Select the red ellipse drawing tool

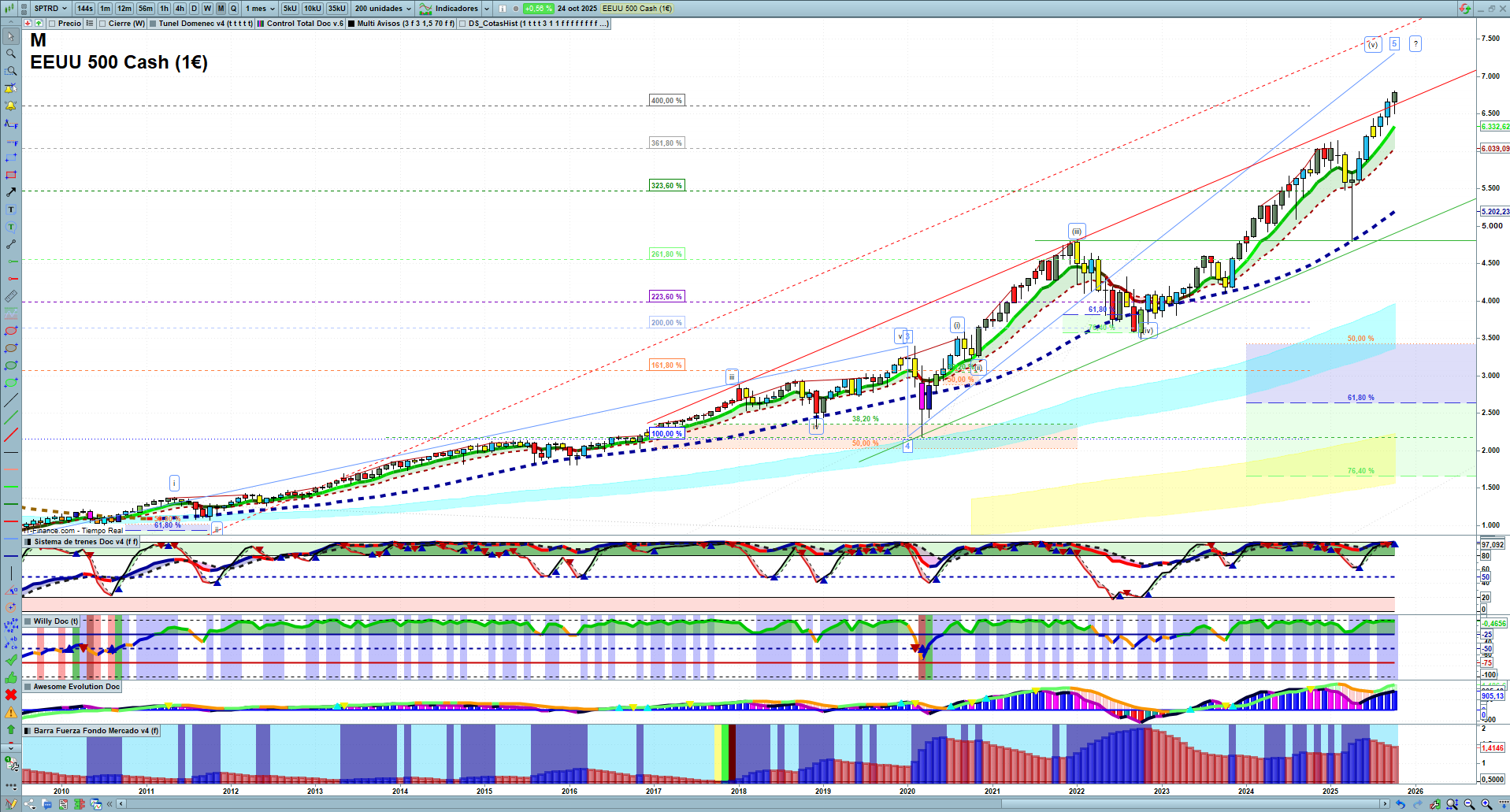(x=11, y=331)
